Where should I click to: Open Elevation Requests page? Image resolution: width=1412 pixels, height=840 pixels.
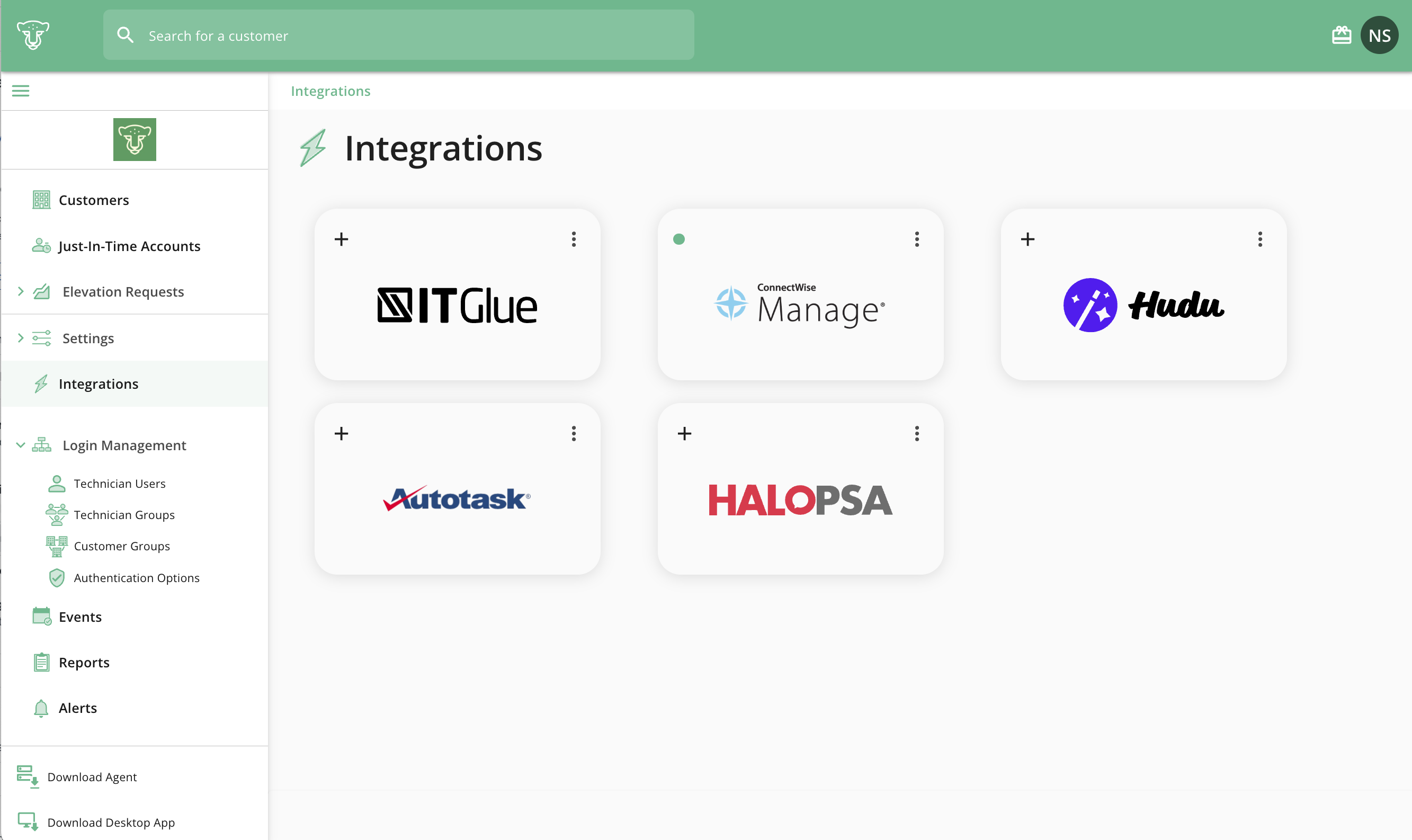(x=123, y=291)
